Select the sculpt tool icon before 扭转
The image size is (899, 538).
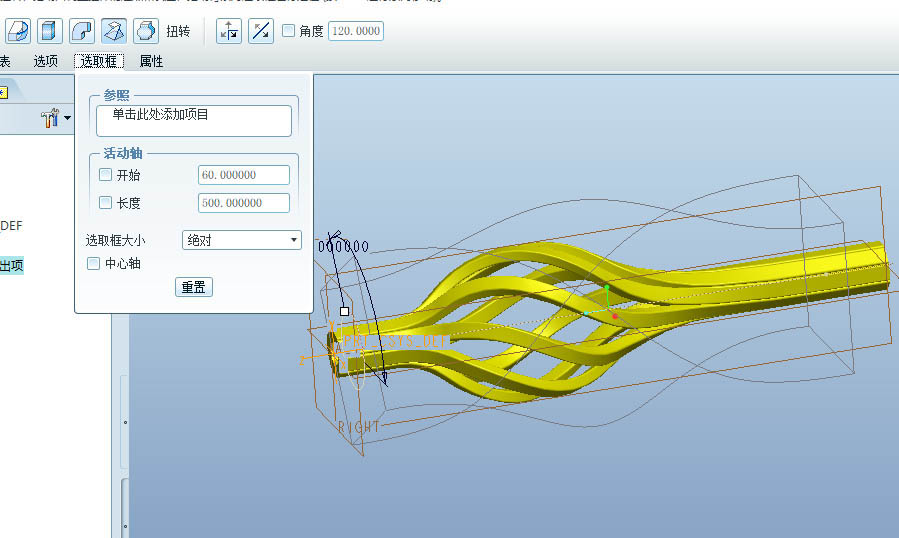tap(146, 31)
